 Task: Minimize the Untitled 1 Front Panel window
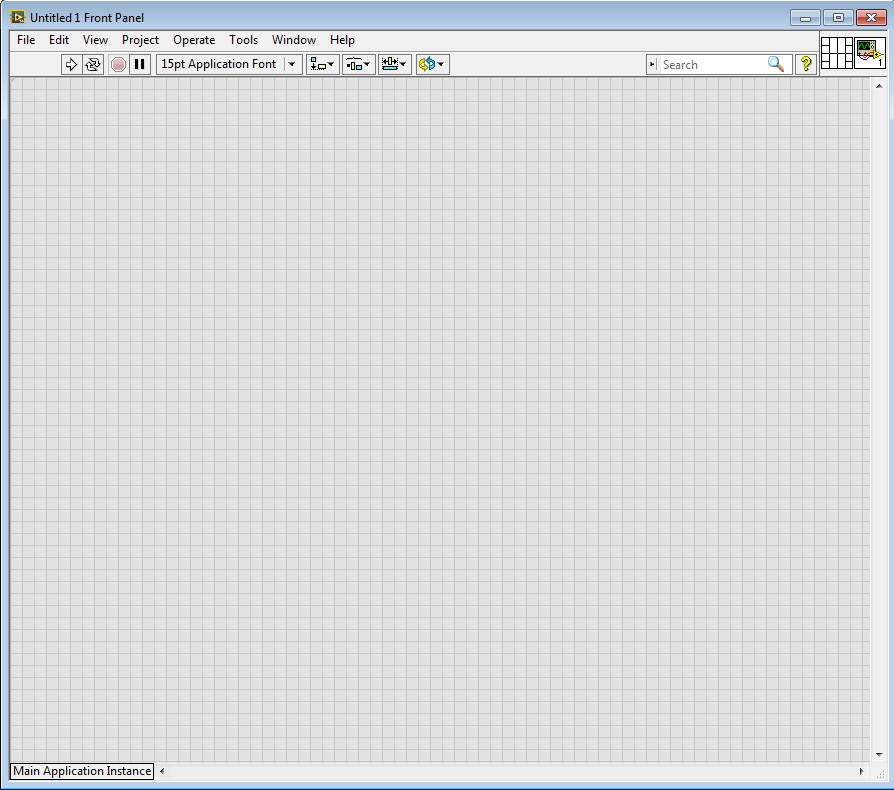805,18
